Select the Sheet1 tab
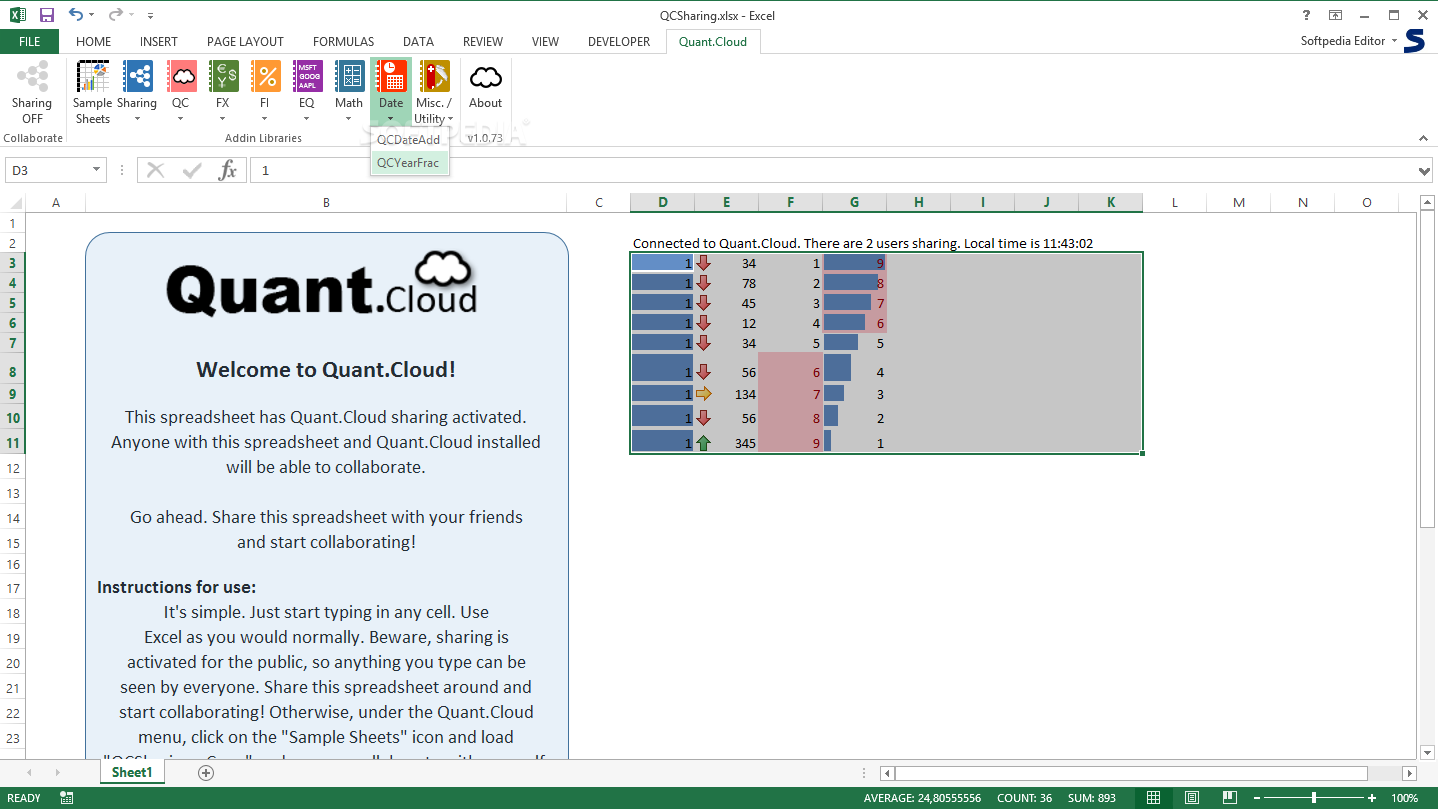The image size is (1438, 809). 132,772
